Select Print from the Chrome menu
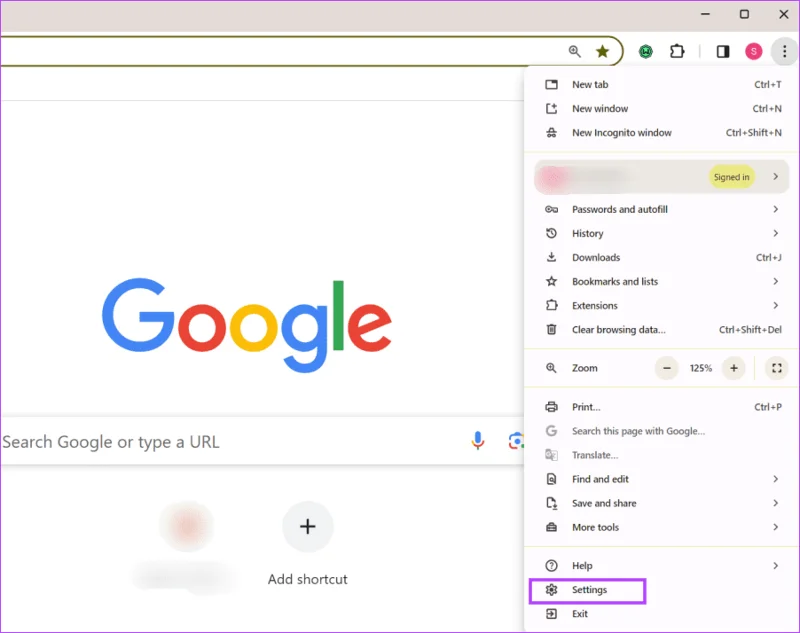The height and width of the screenshot is (633, 800). click(x=662, y=407)
